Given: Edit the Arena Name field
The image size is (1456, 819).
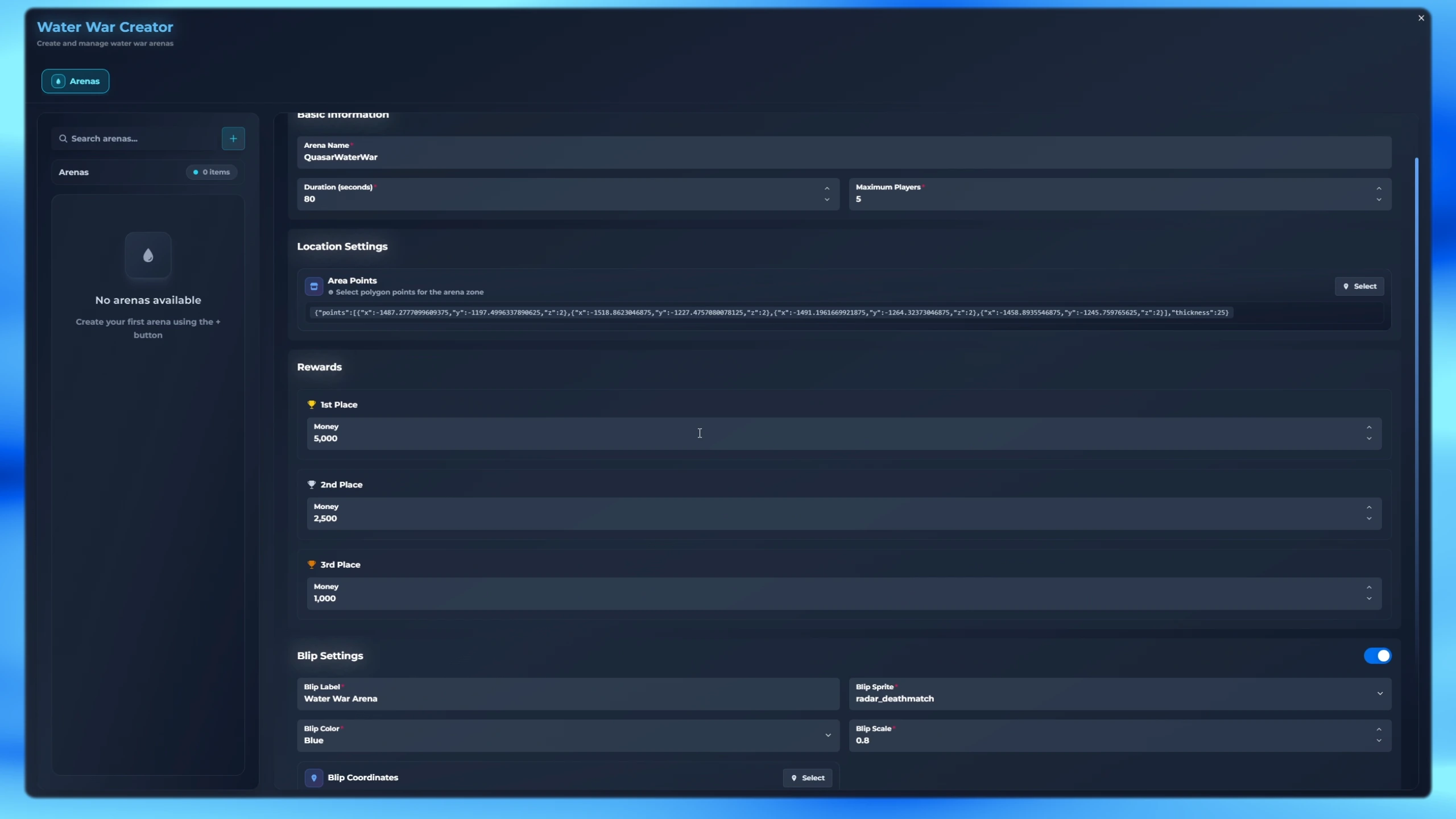Looking at the screenshot, I should pos(844,152).
